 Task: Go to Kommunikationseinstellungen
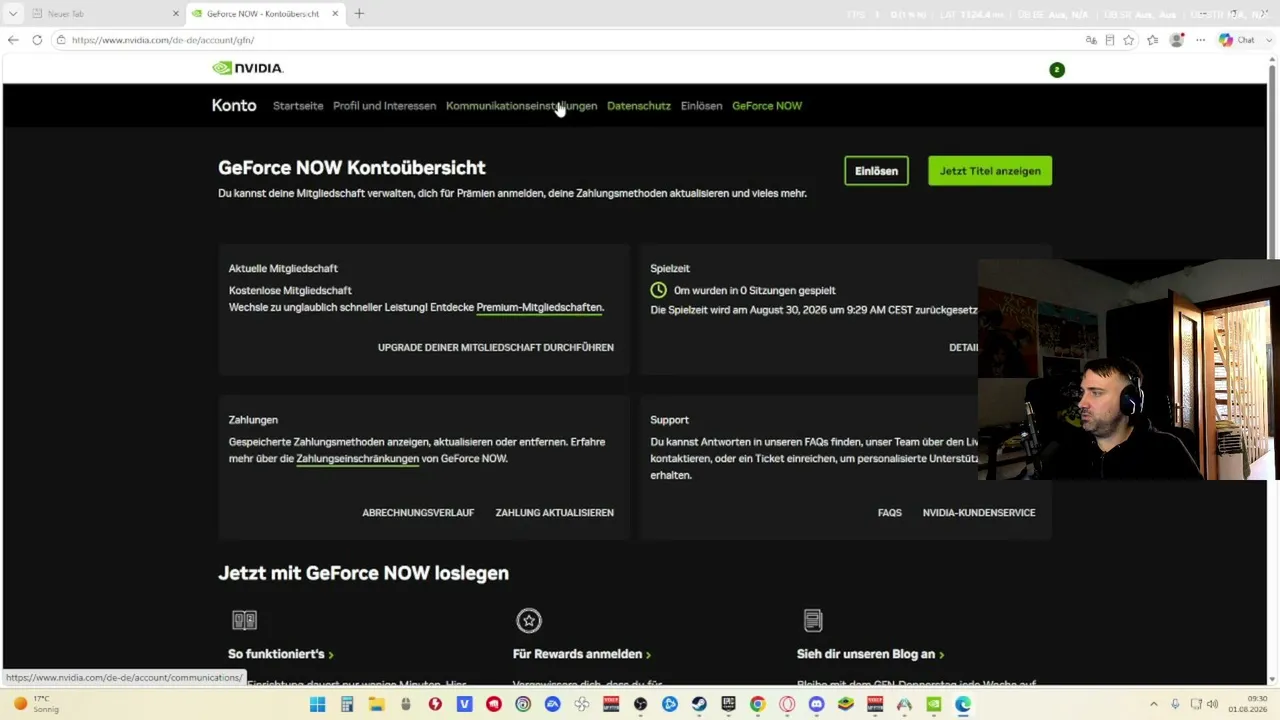(521, 106)
